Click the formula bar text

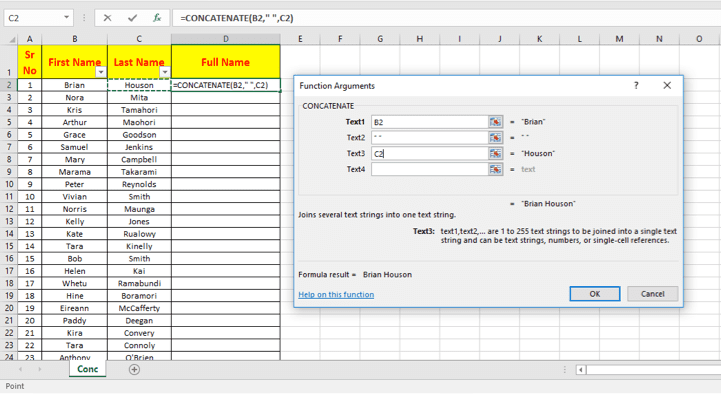(x=237, y=18)
